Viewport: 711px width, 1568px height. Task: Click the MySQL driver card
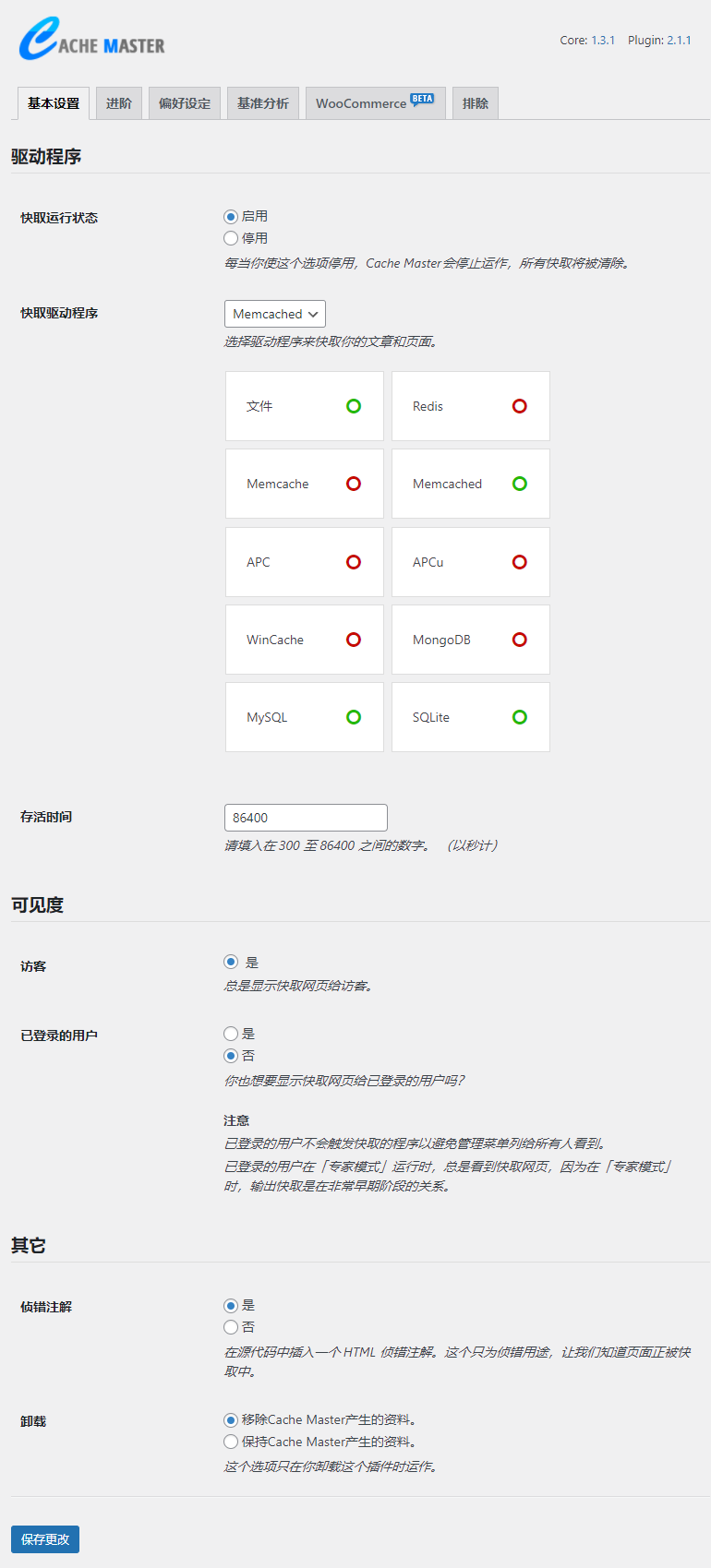pos(305,717)
